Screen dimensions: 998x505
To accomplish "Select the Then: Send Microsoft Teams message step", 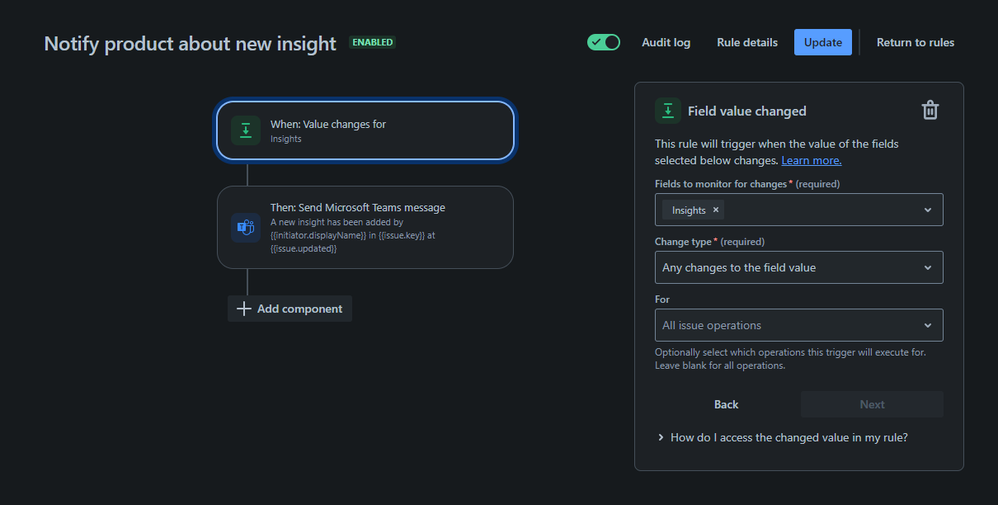I will point(365,227).
